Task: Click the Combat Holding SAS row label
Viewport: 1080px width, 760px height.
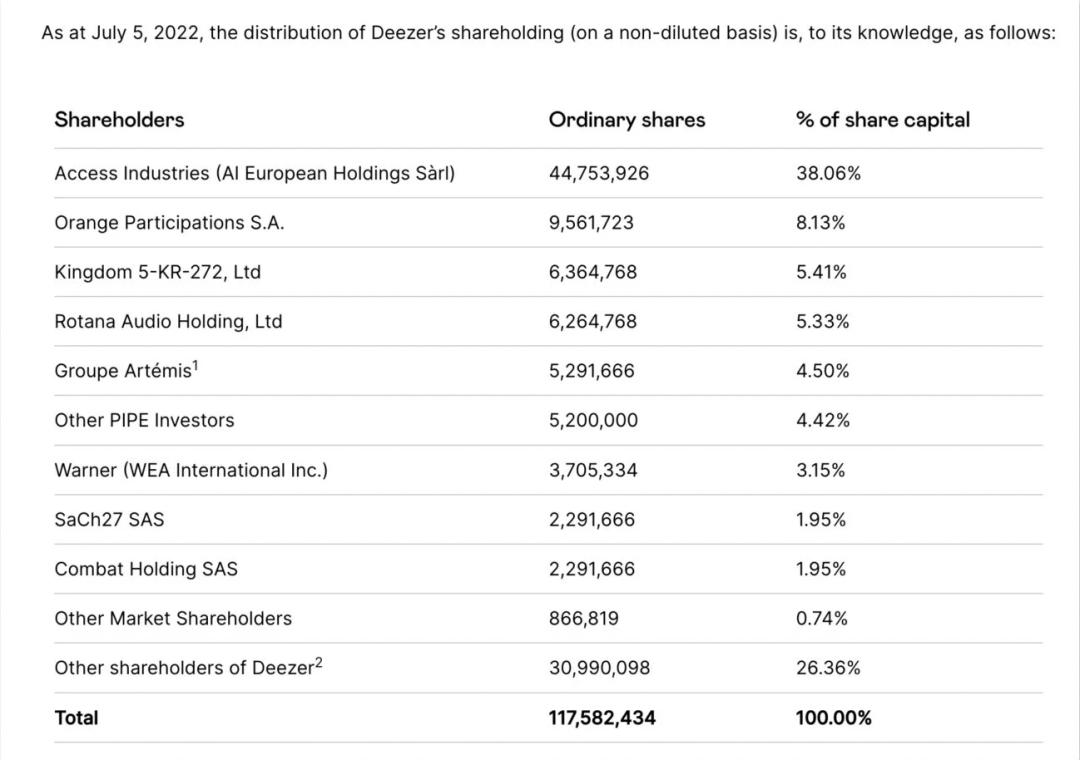Action: coord(146,569)
